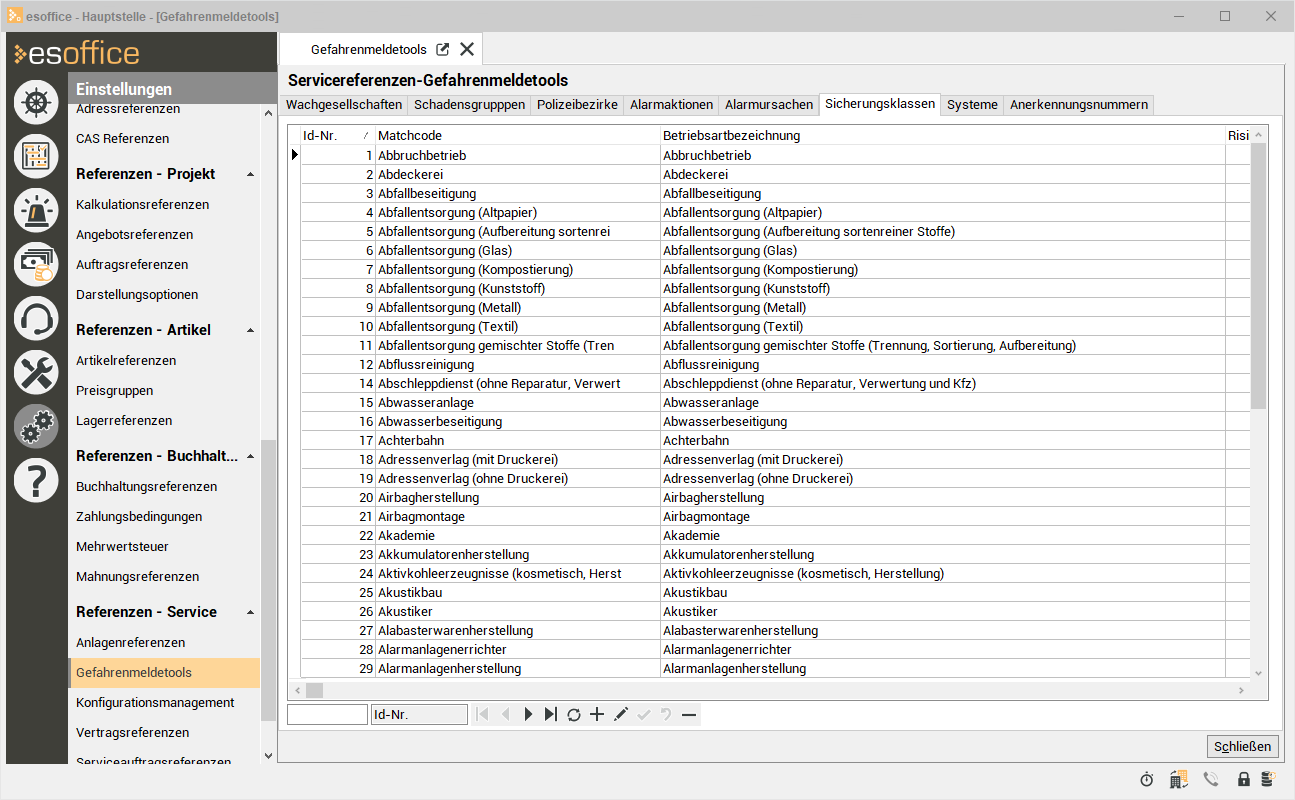Image resolution: width=1295 pixels, height=800 pixels.
Task: Select the Matchcode cell 'Achterbahn'
Action: [x=518, y=440]
